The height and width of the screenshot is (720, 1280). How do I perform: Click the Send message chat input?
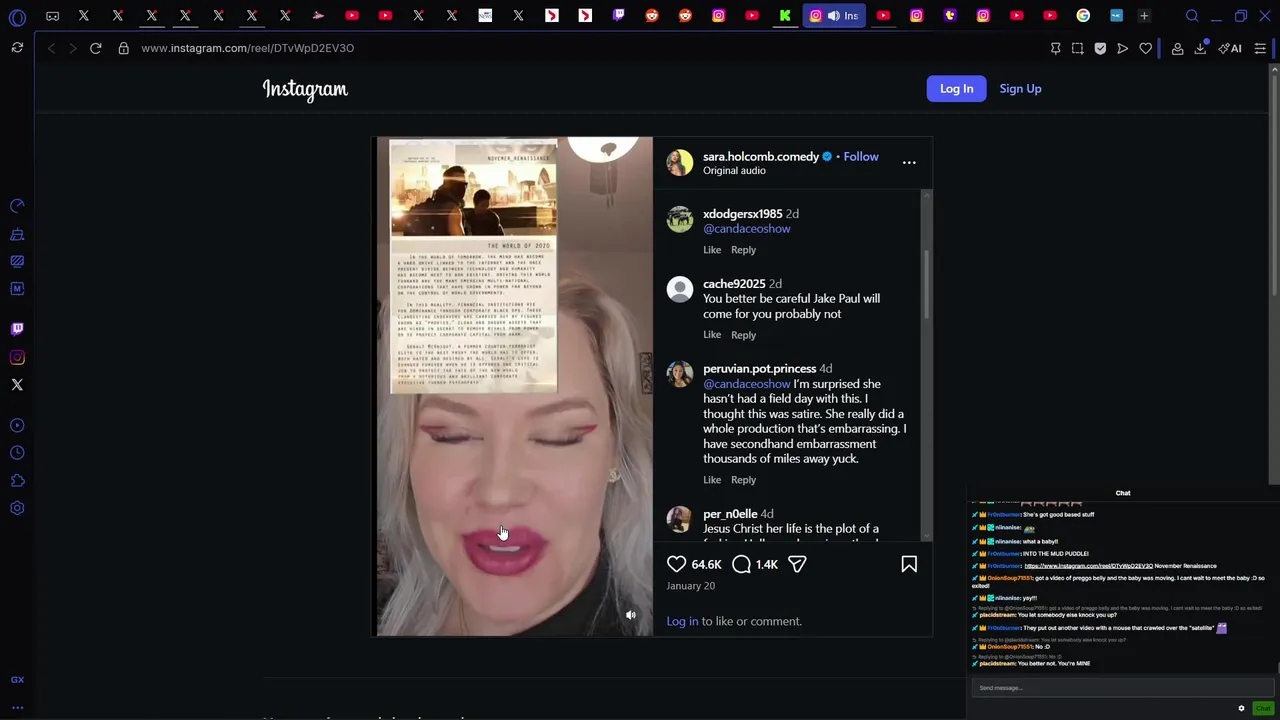[1122, 688]
